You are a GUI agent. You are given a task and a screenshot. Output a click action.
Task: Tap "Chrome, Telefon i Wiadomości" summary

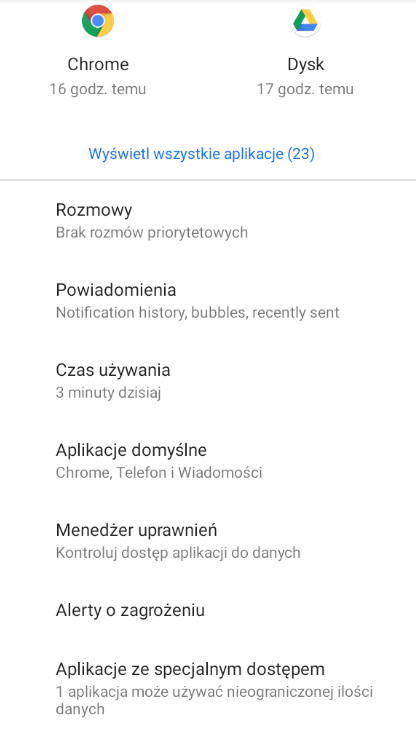(159, 473)
